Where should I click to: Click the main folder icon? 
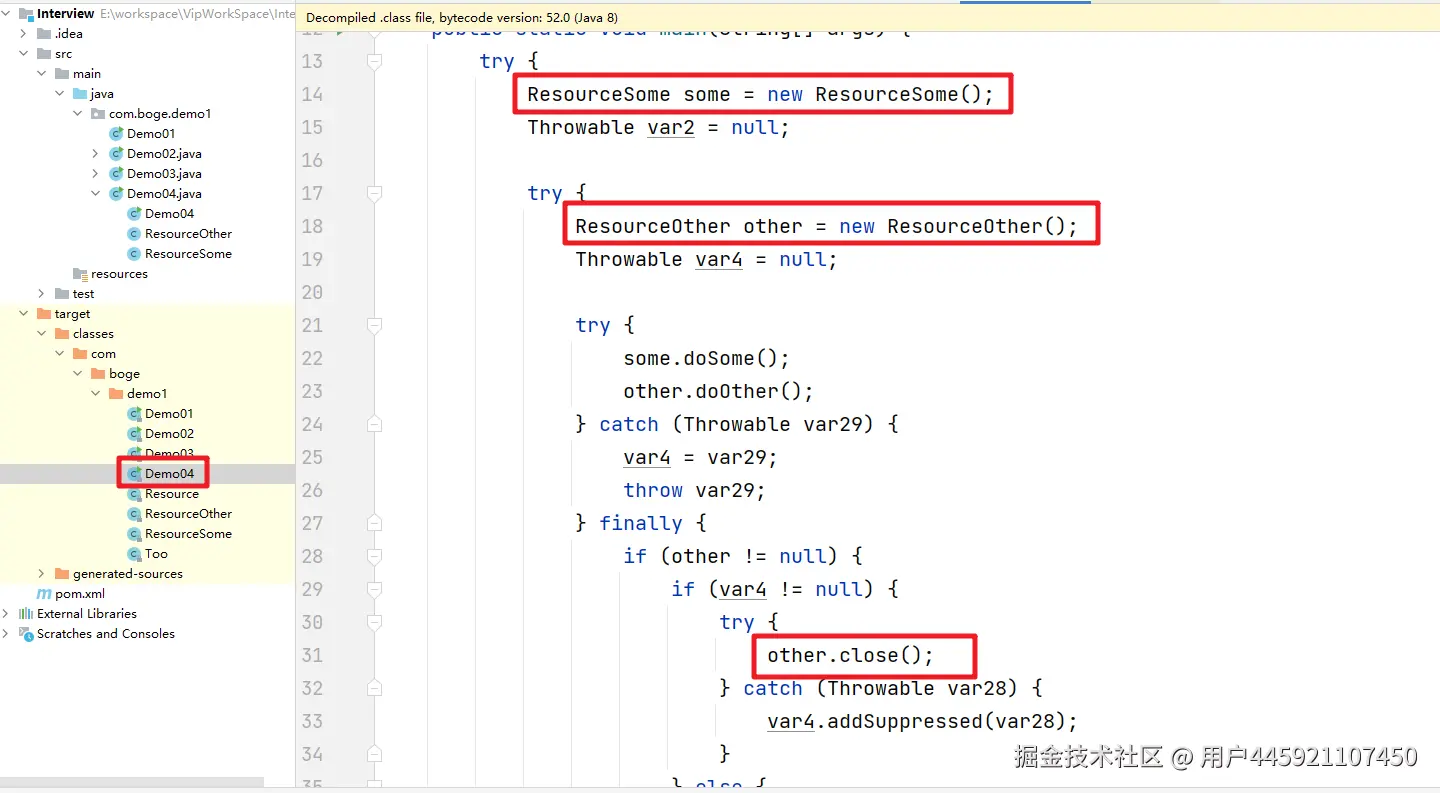(62, 74)
